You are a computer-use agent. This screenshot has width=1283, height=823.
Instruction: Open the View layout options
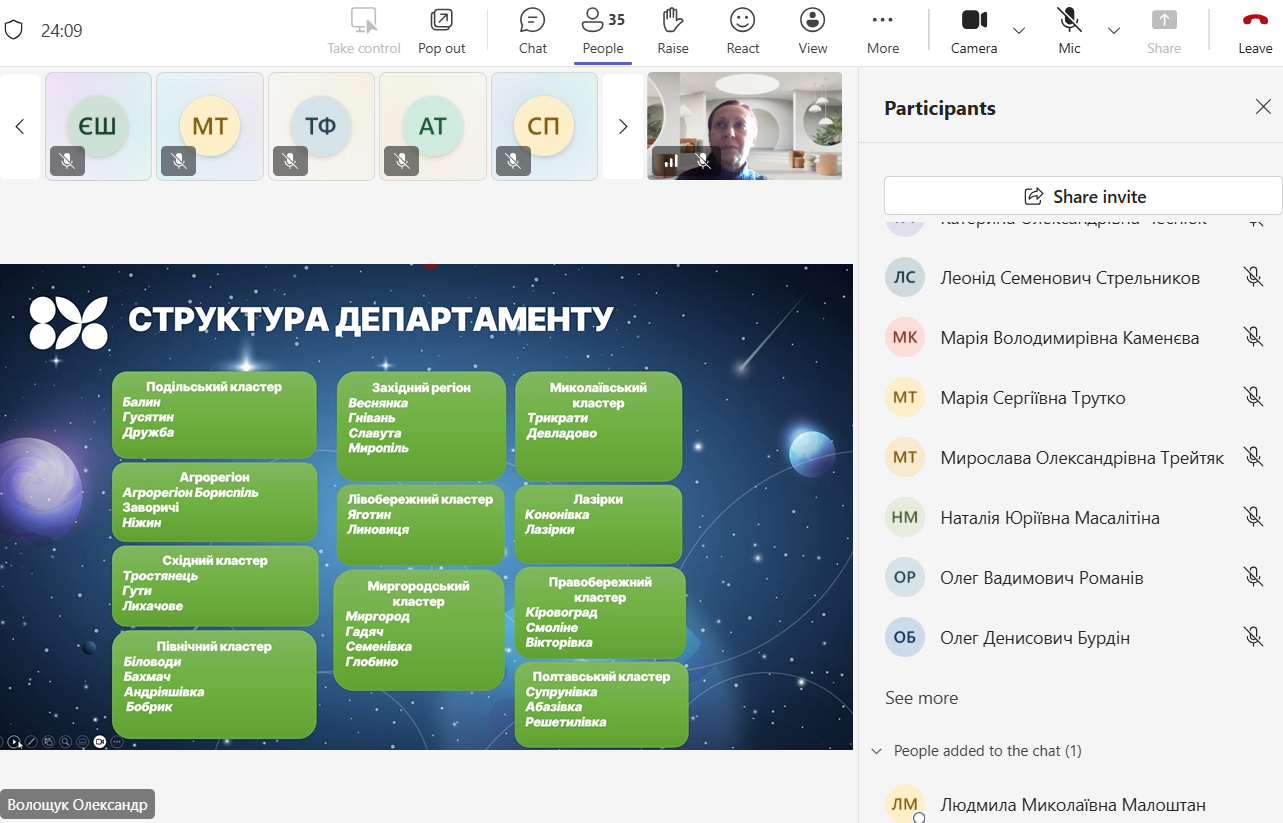pos(812,31)
